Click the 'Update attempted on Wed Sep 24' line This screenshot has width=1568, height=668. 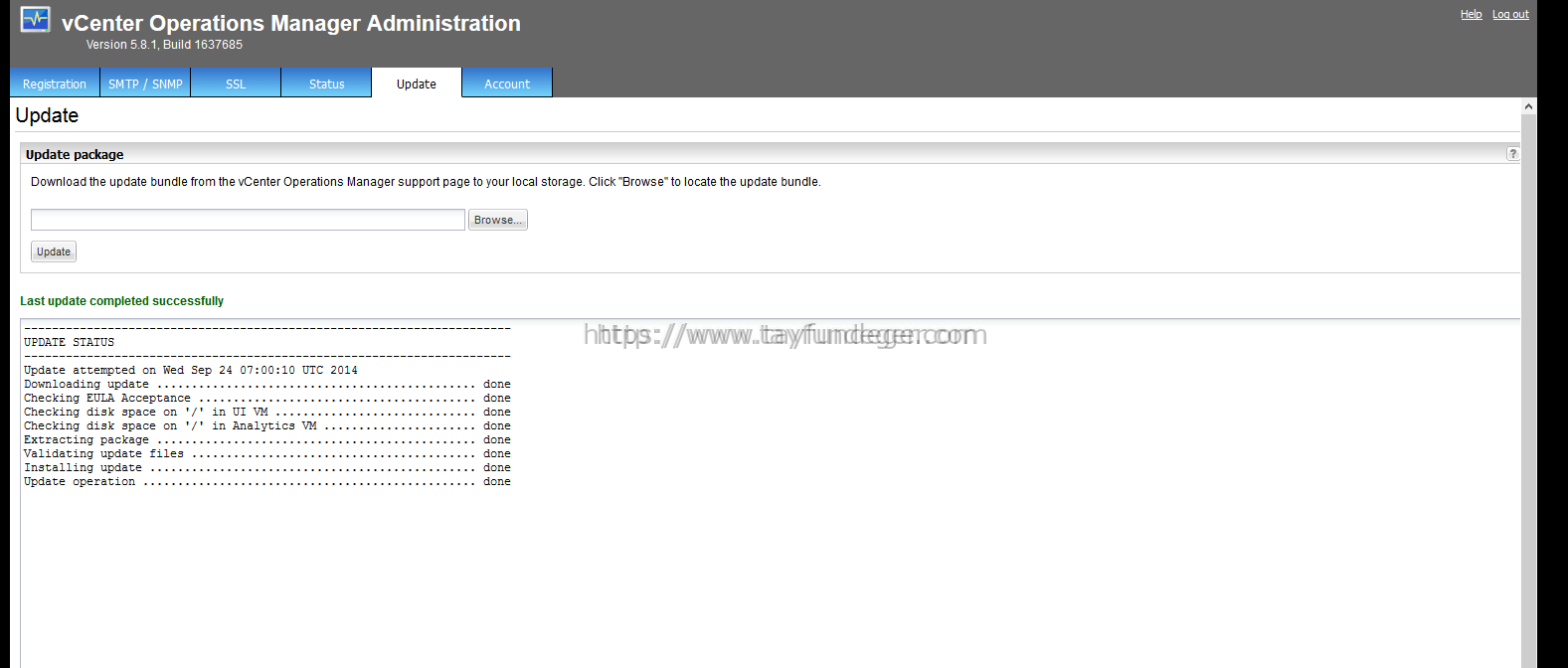click(x=191, y=370)
